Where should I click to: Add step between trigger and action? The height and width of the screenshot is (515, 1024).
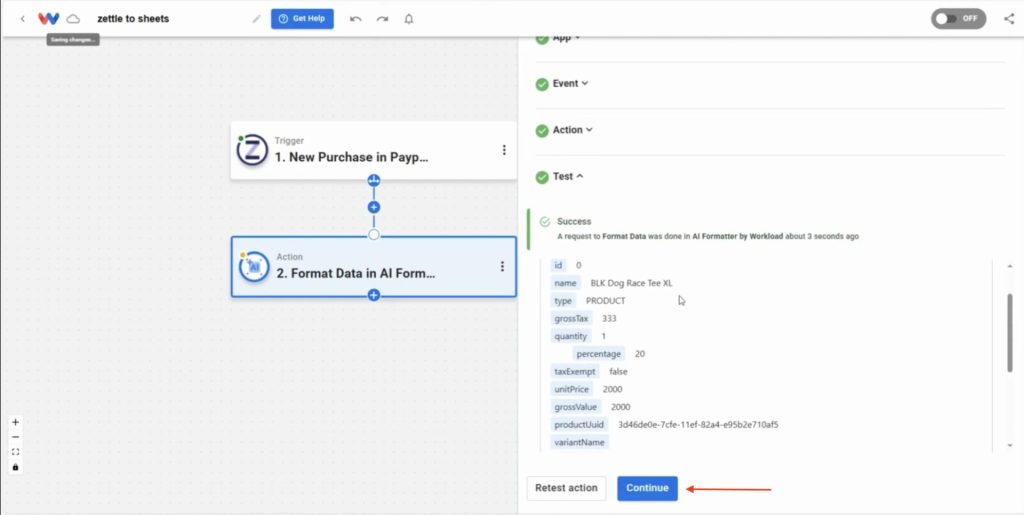pyautogui.click(x=374, y=208)
